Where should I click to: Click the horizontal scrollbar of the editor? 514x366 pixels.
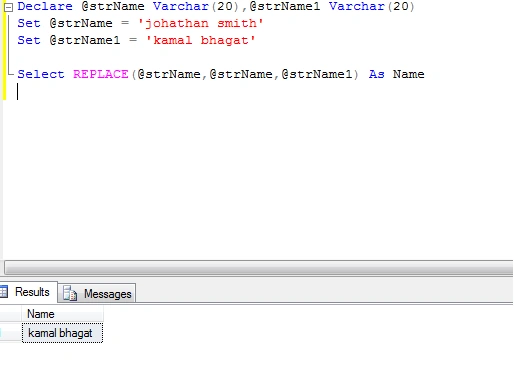(258, 268)
